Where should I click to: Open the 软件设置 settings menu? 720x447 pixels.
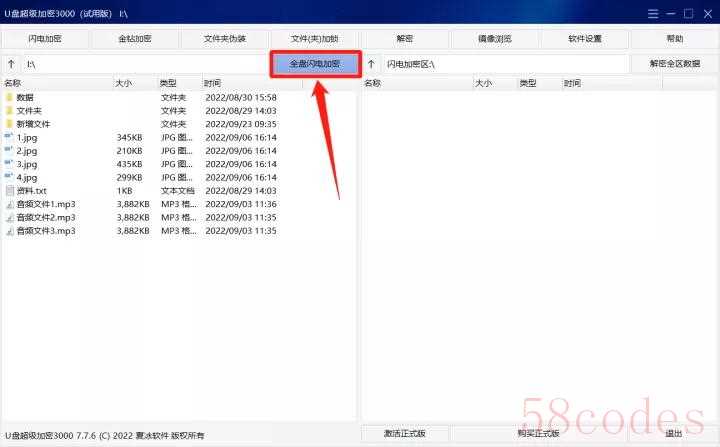pos(585,39)
